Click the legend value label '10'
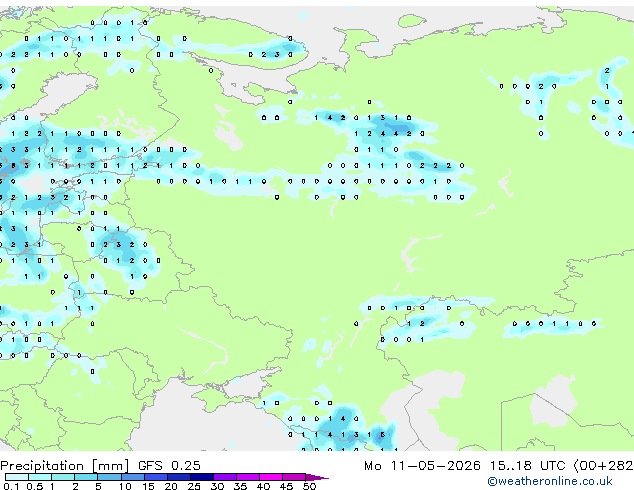Screen dimensions: 634x490 coord(125,486)
